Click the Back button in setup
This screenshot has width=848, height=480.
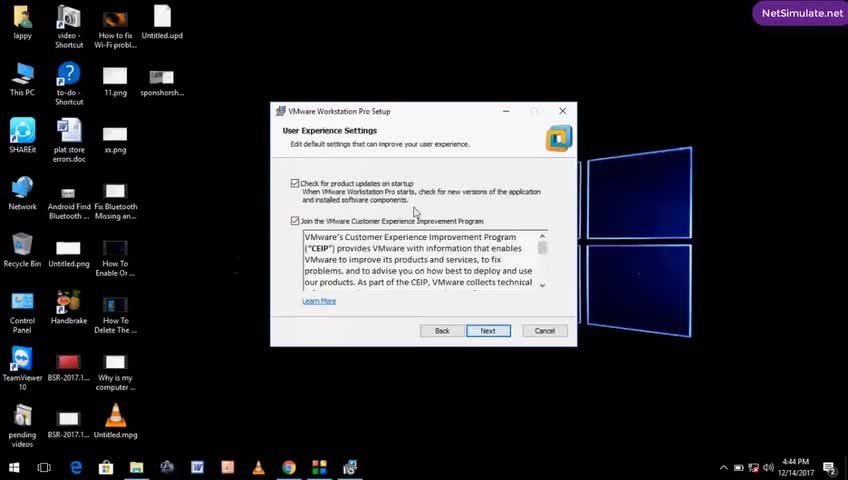click(442, 331)
